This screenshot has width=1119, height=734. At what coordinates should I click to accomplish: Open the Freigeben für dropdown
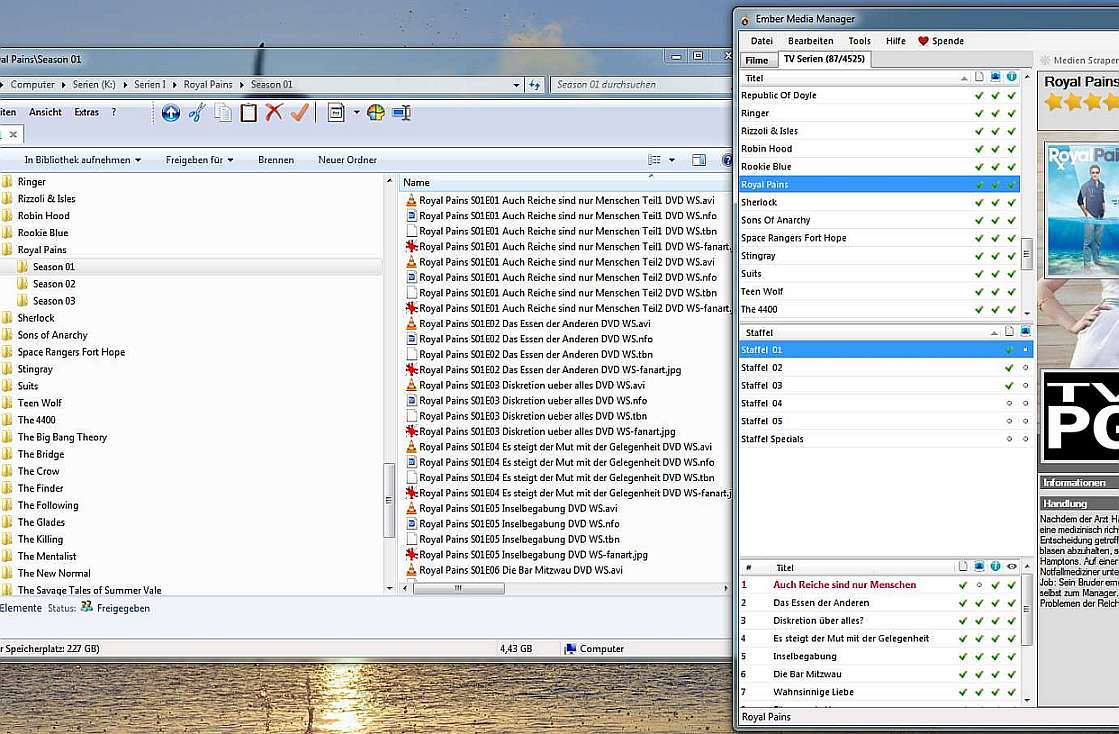pos(200,160)
